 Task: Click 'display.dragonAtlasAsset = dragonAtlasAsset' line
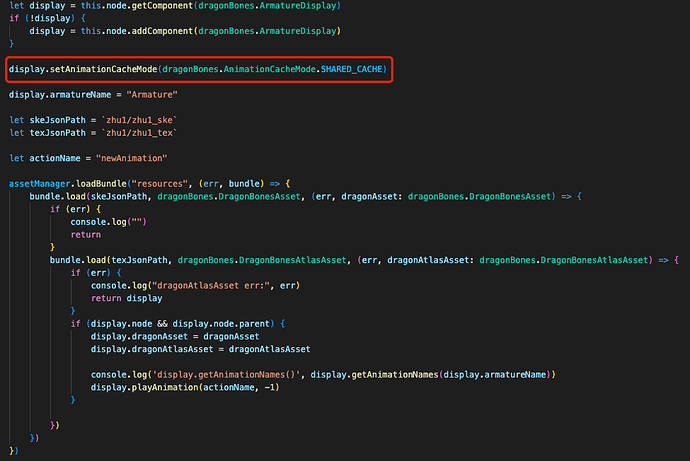200,350
